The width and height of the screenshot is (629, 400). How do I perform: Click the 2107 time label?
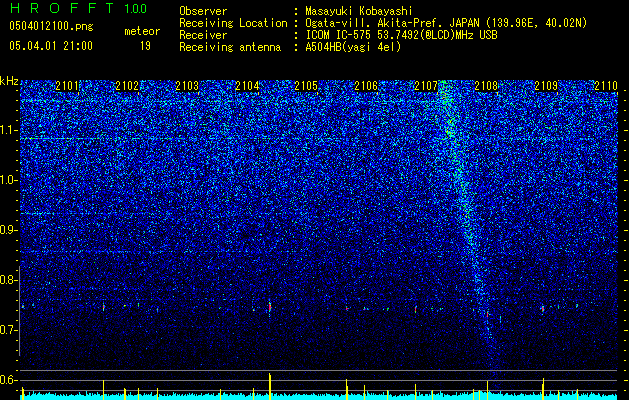click(426, 86)
